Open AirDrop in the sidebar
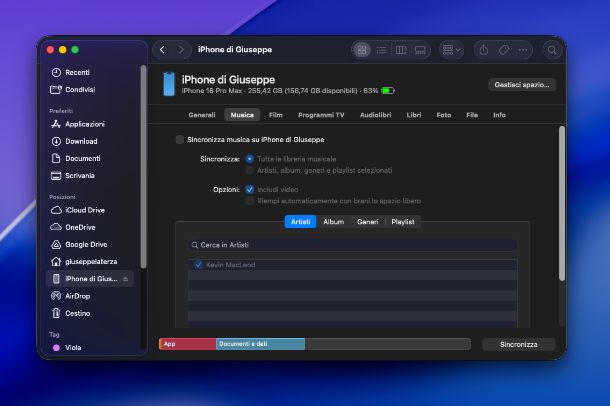Screen dimensions: 610x406 click(x=79, y=296)
